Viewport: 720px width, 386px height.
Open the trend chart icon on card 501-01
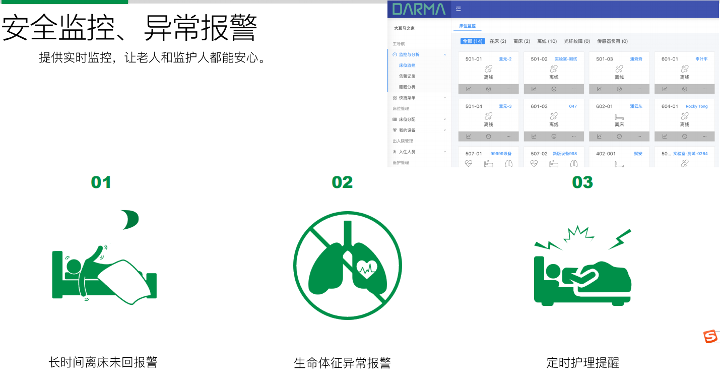pyautogui.click(x=469, y=89)
